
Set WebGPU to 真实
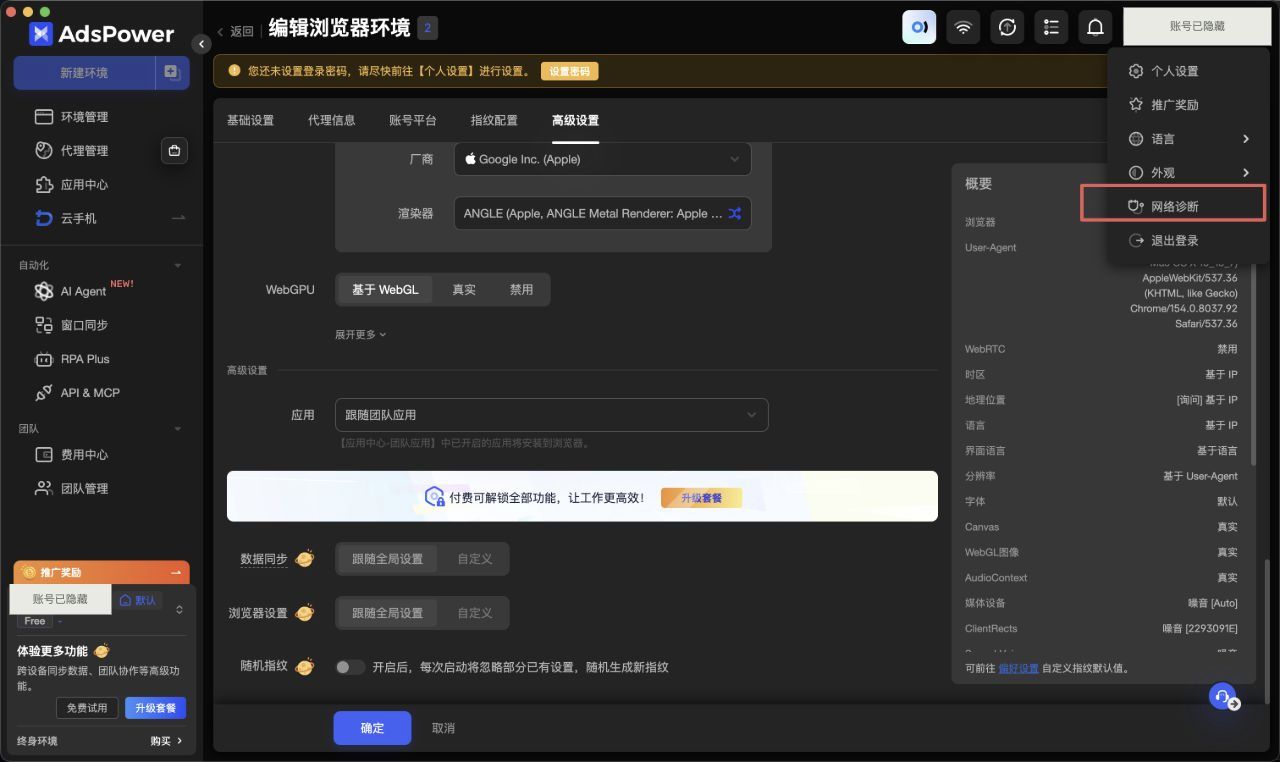click(x=464, y=290)
